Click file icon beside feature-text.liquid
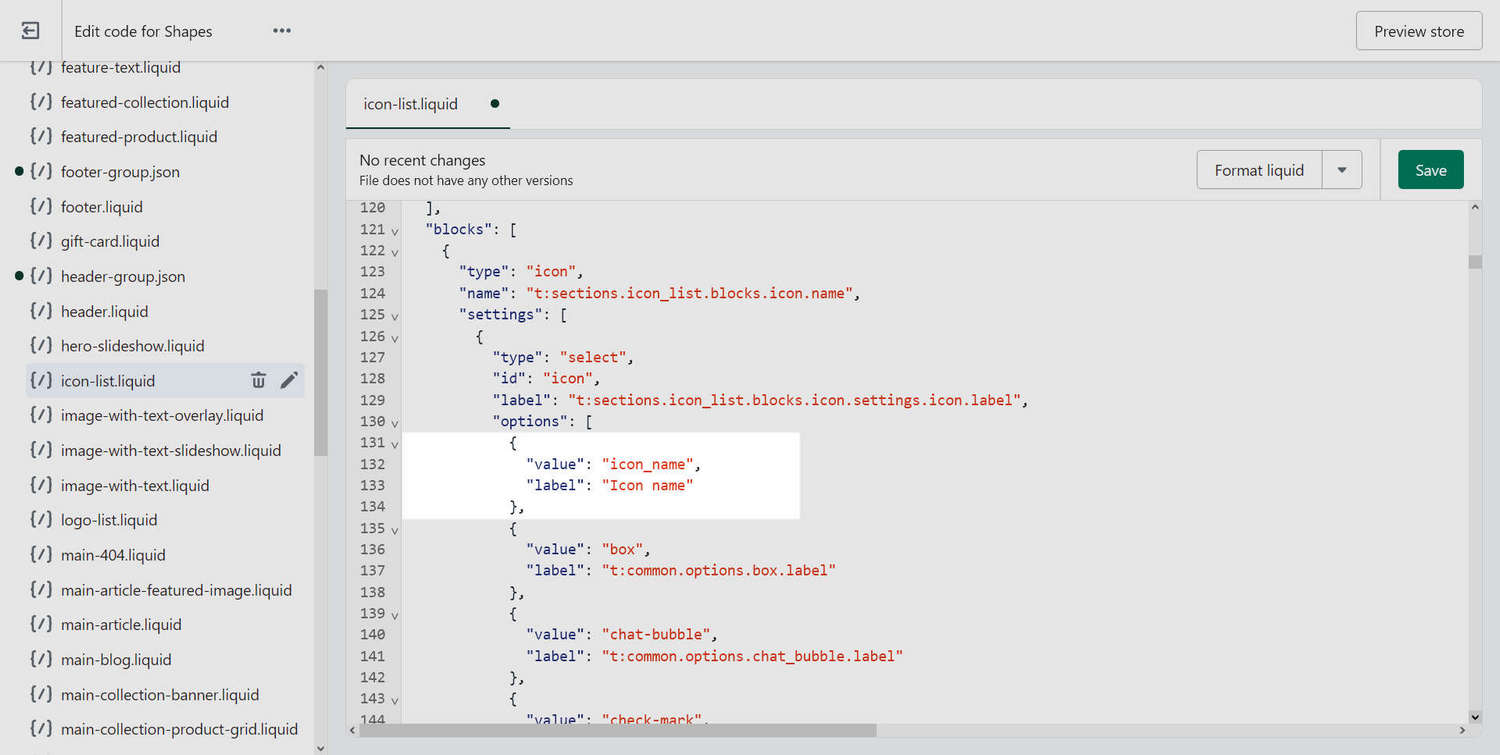 pos(41,67)
